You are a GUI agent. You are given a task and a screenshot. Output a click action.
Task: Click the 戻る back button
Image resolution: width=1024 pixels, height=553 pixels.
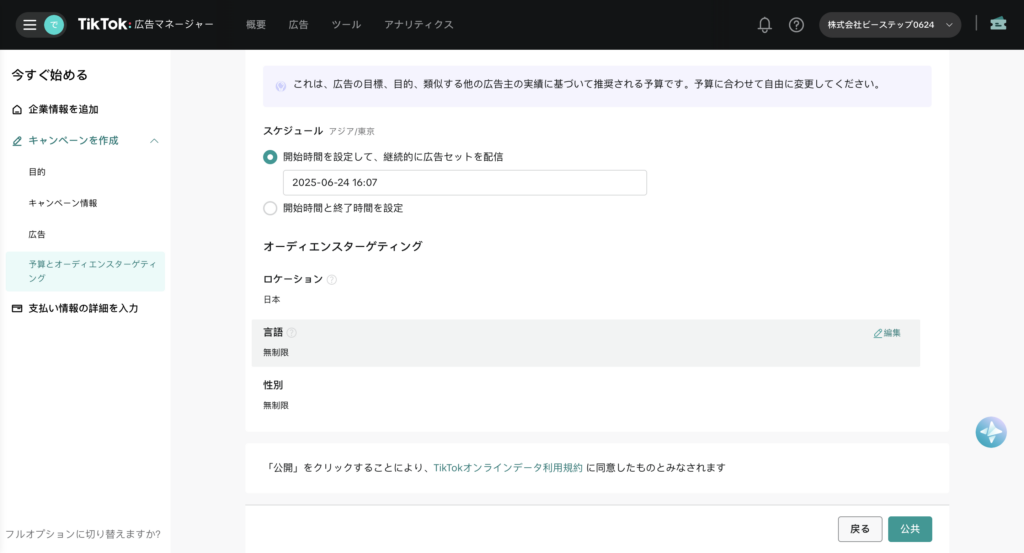coord(859,529)
